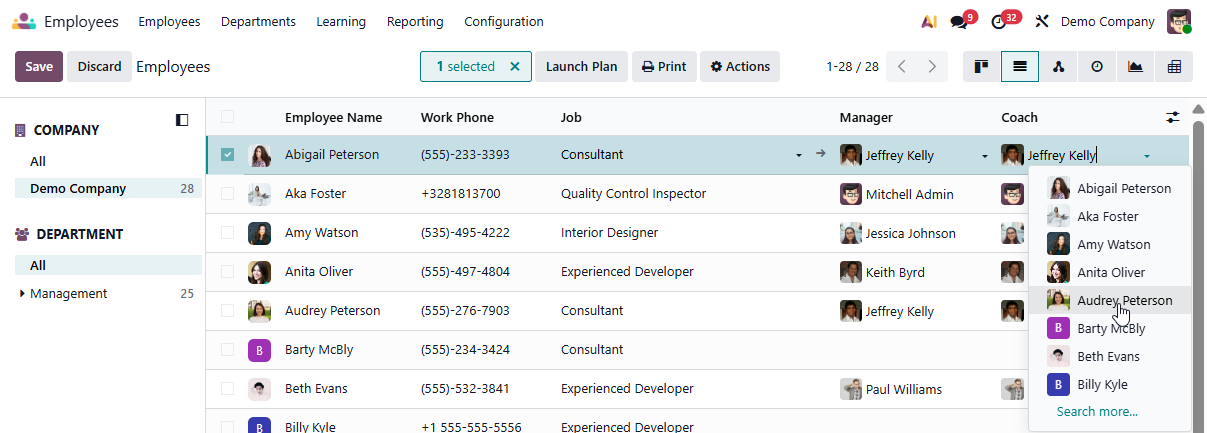Switch to Graph view
Screen dimensions: 1207x433
click(x=1135, y=67)
